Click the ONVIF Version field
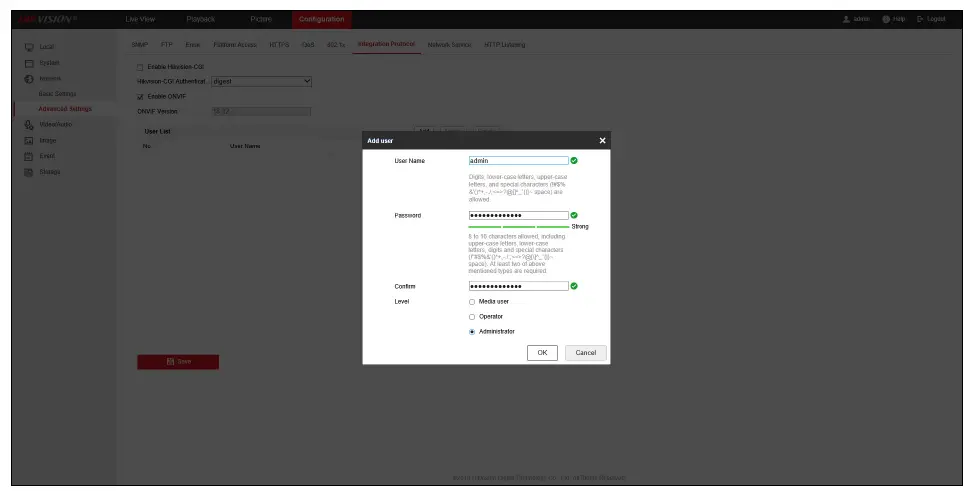Image resolution: width=970 pixels, height=491 pixels. (261, 112)
